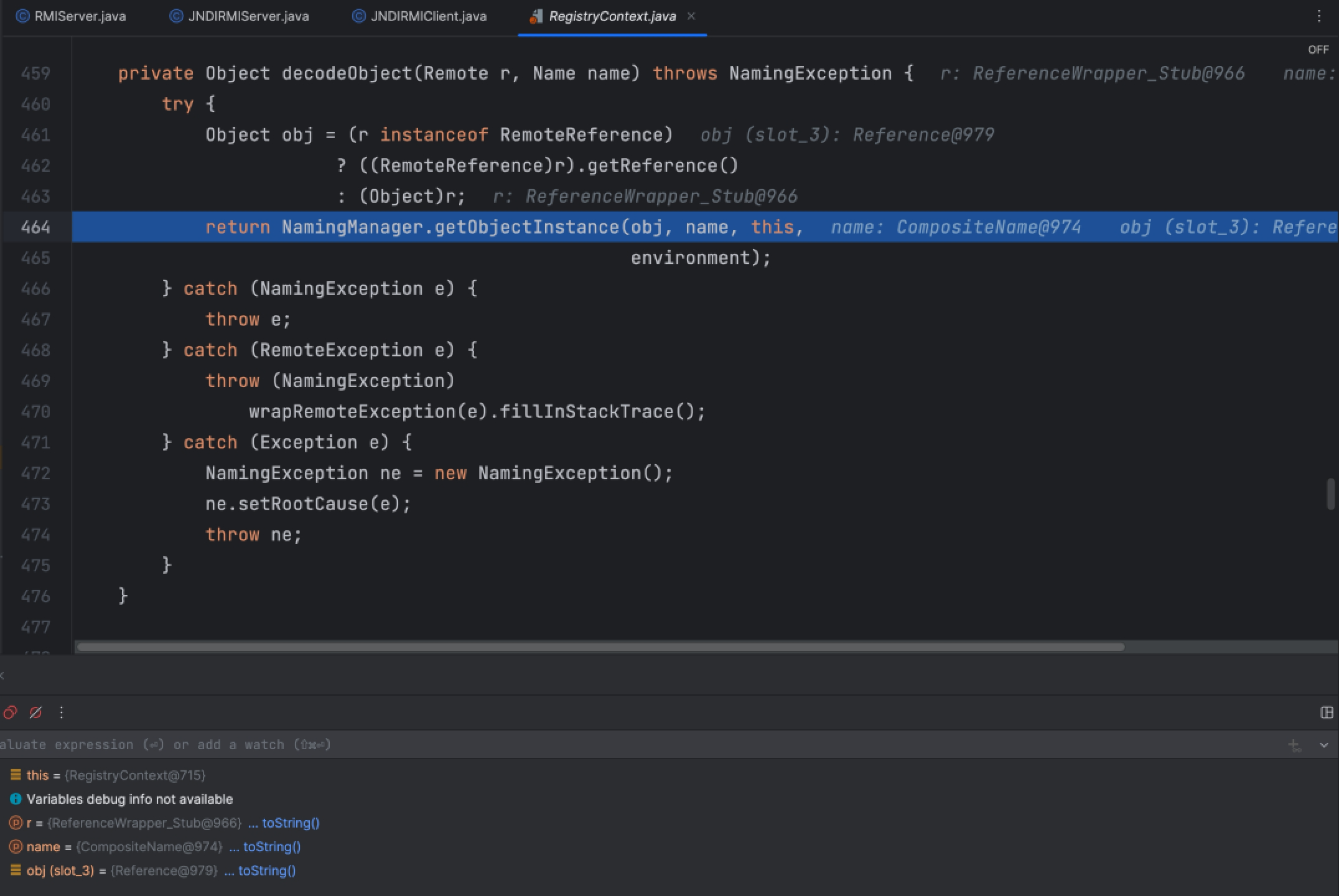Expand the expression history dropdown arrow
The width and height of the screenshot is (1339, 896).
point(1324,745)
